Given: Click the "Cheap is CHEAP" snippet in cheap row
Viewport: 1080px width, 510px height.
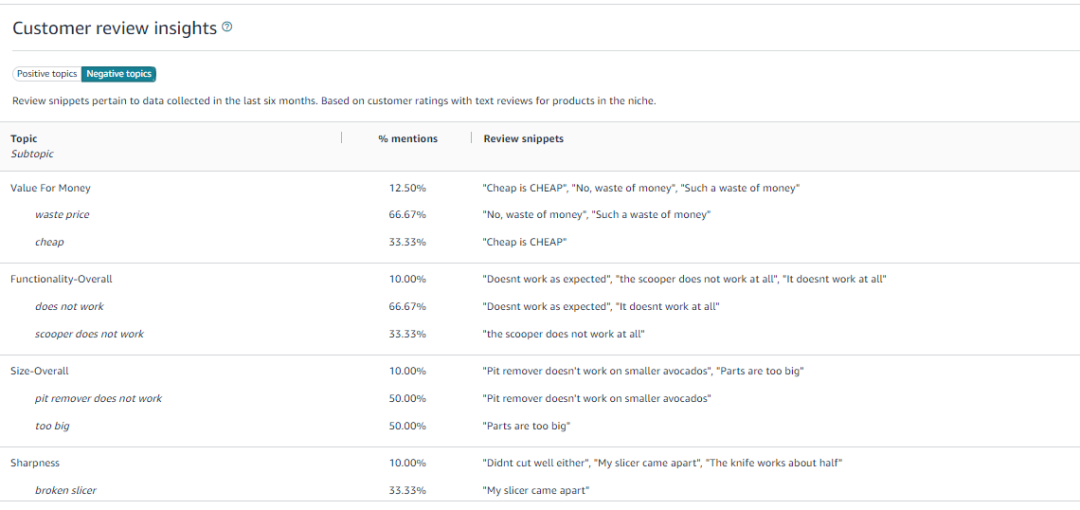Looking at the screenshot, I should tap(525, 242).
